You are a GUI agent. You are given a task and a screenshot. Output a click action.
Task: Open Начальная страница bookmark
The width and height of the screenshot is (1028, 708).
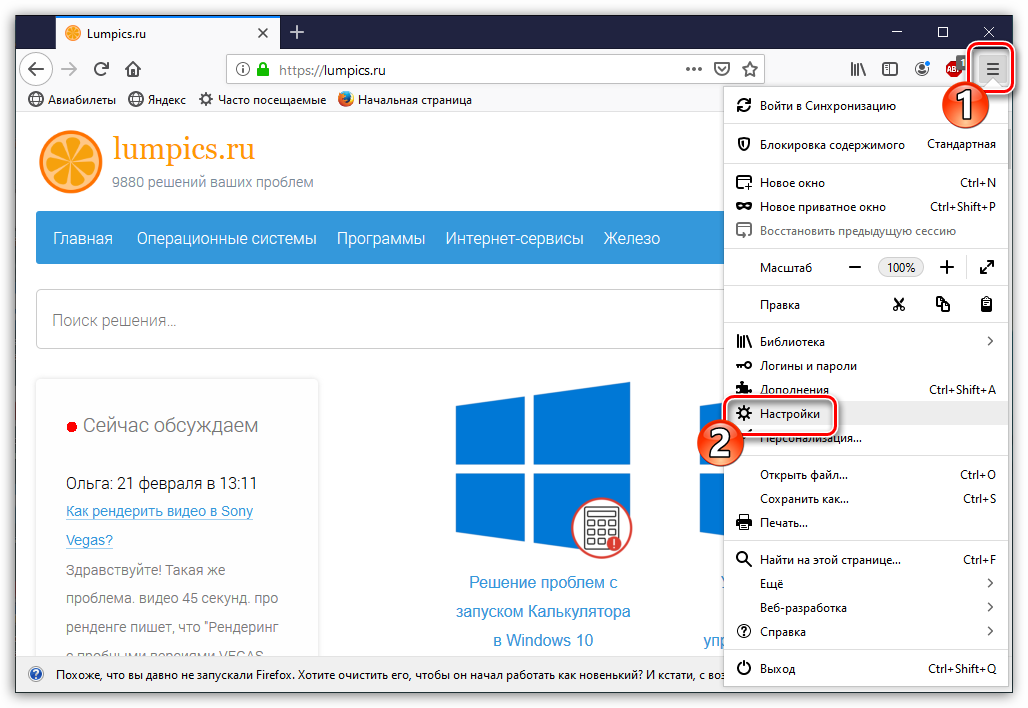[x=405, y=100]
